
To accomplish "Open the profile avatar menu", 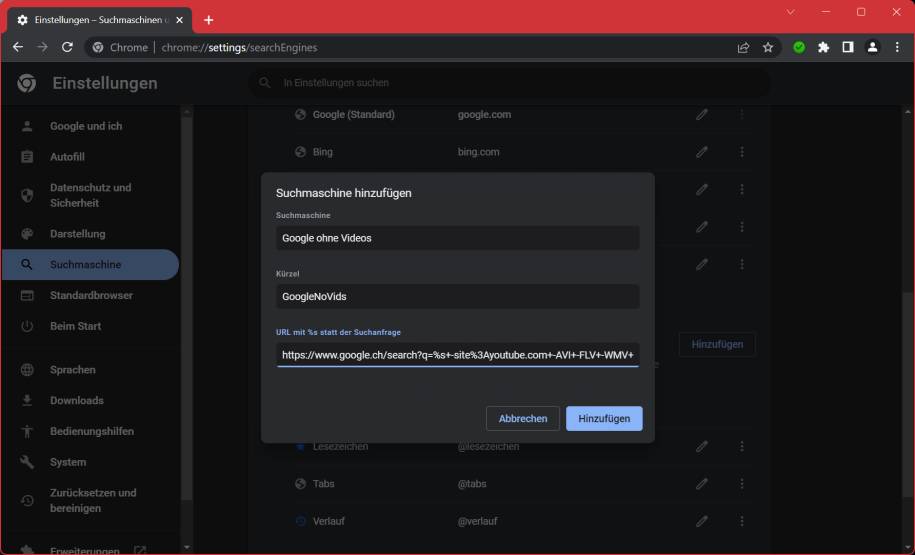I will point(872,47).
